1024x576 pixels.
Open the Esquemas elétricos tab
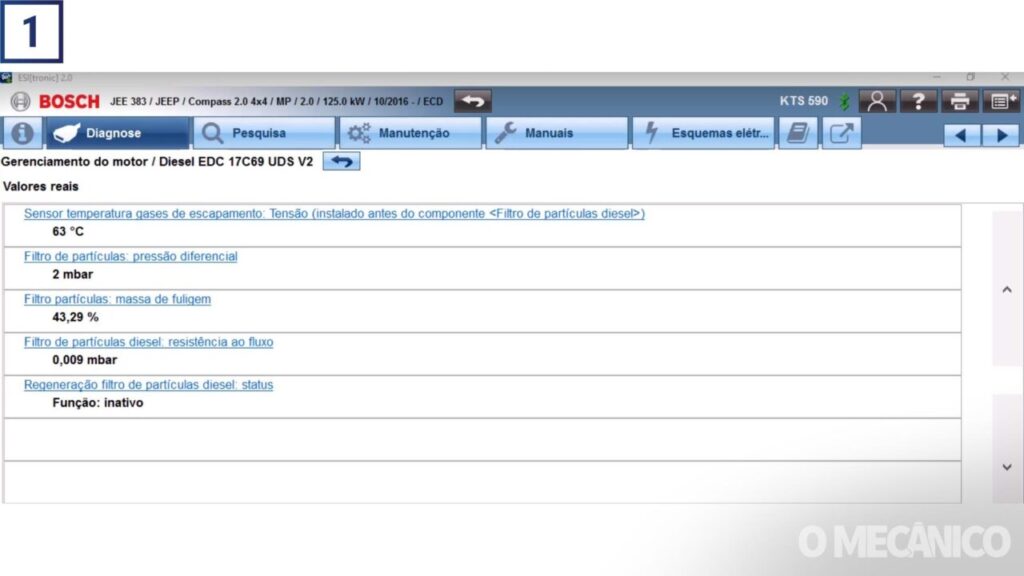coord(703,133)
